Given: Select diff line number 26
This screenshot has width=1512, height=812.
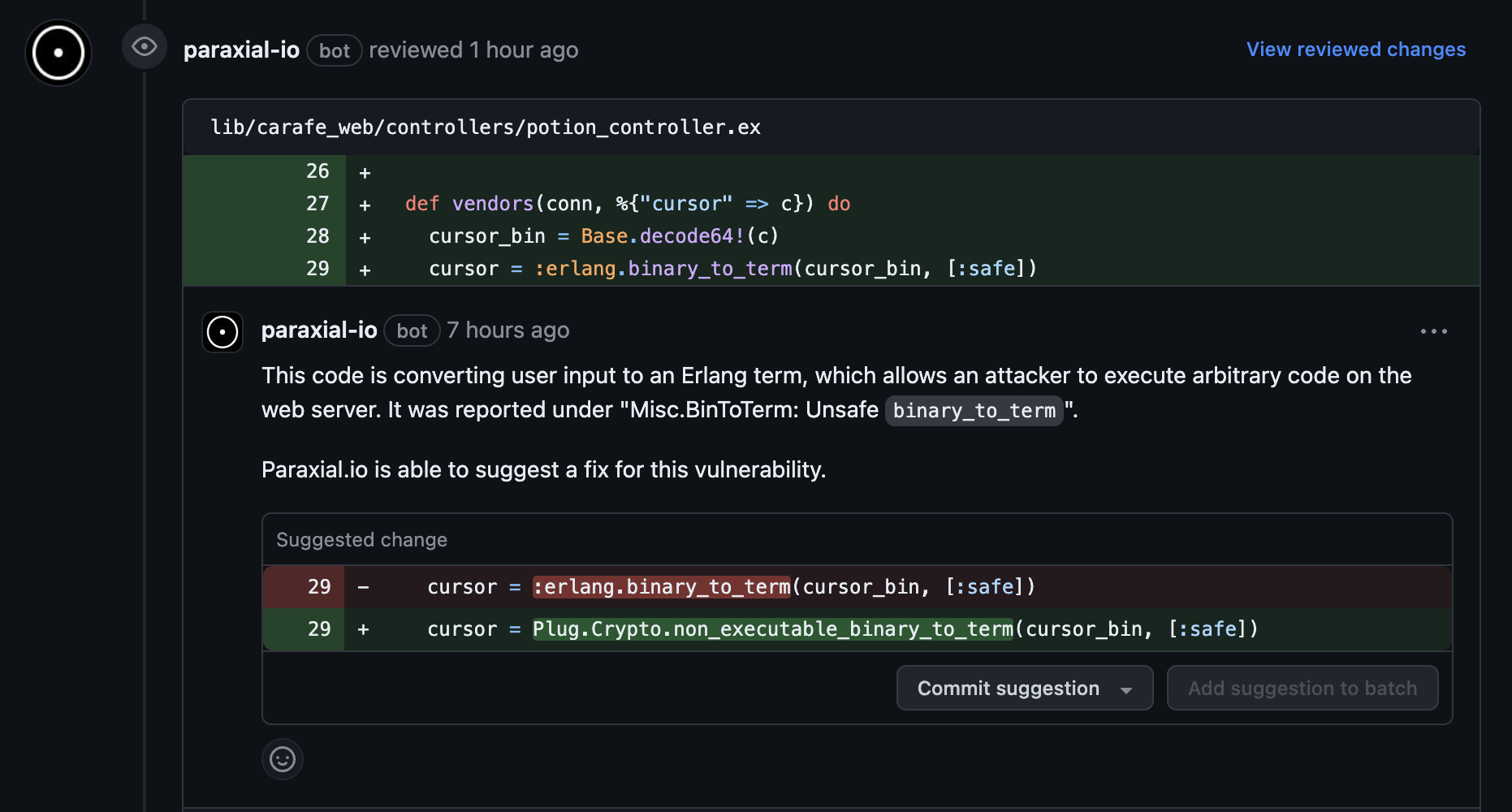Looking at the screenshot, I should click(318, 171).
